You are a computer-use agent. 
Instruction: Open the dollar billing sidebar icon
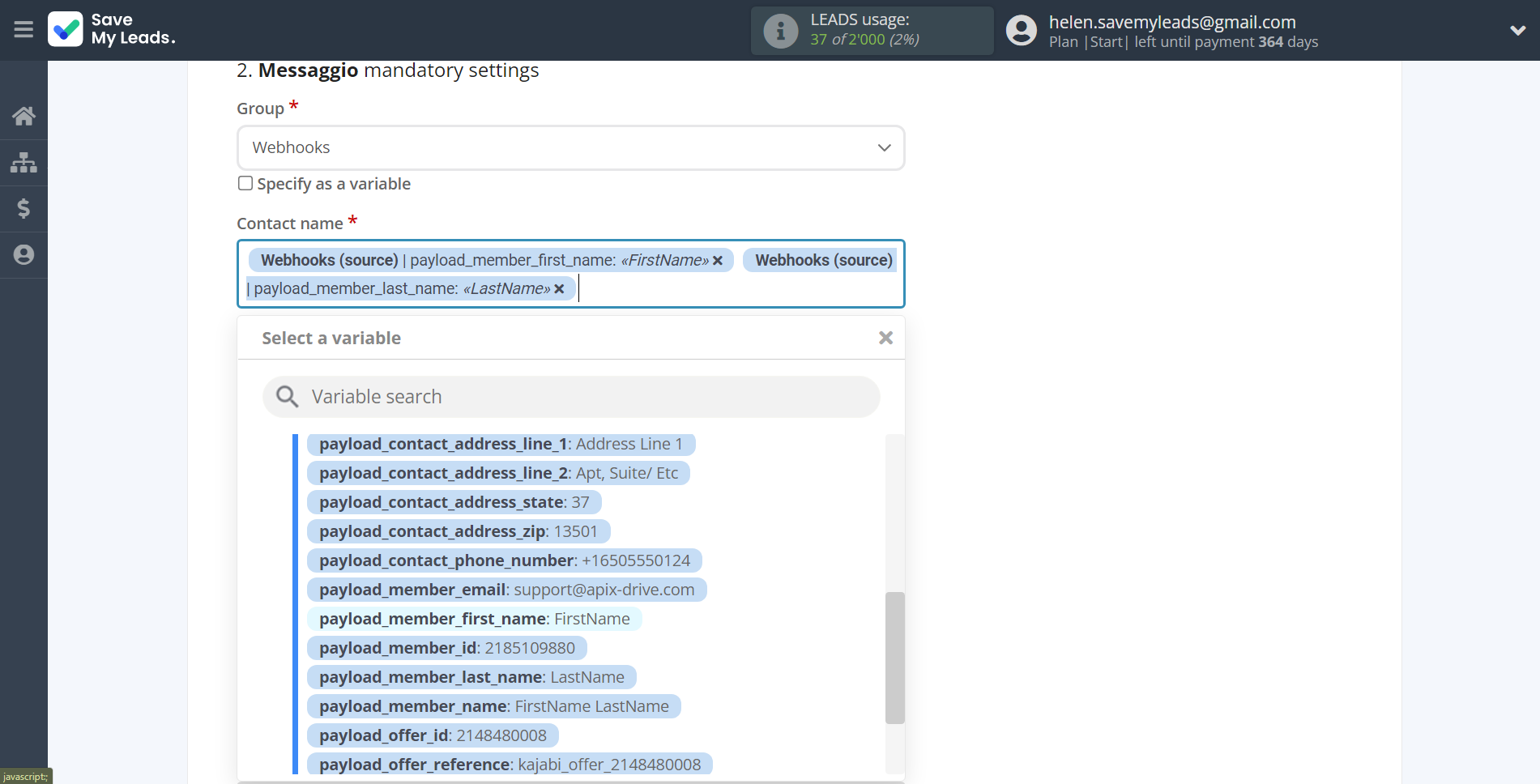click(x=23, y=209)
